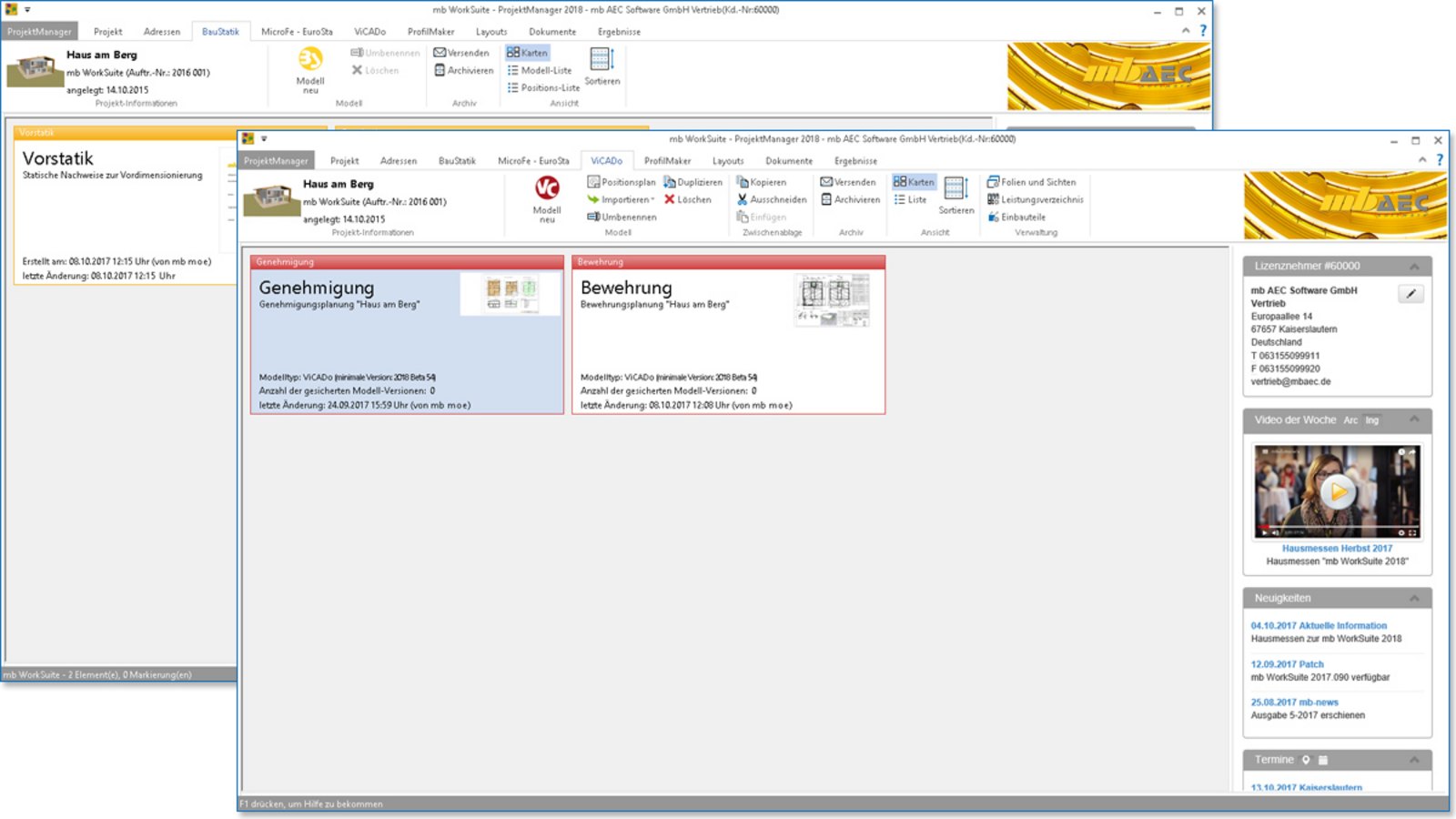Select Modell-Liste view in back window
This screenshot has width=1456, height=819.
pos(539,70)
